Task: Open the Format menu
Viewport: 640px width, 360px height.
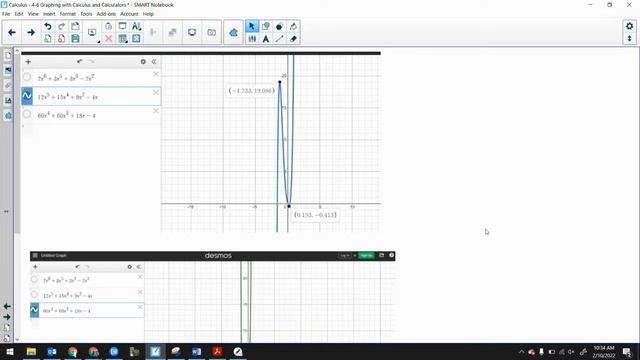Action: pyautogui.click(x=68, y=14)
